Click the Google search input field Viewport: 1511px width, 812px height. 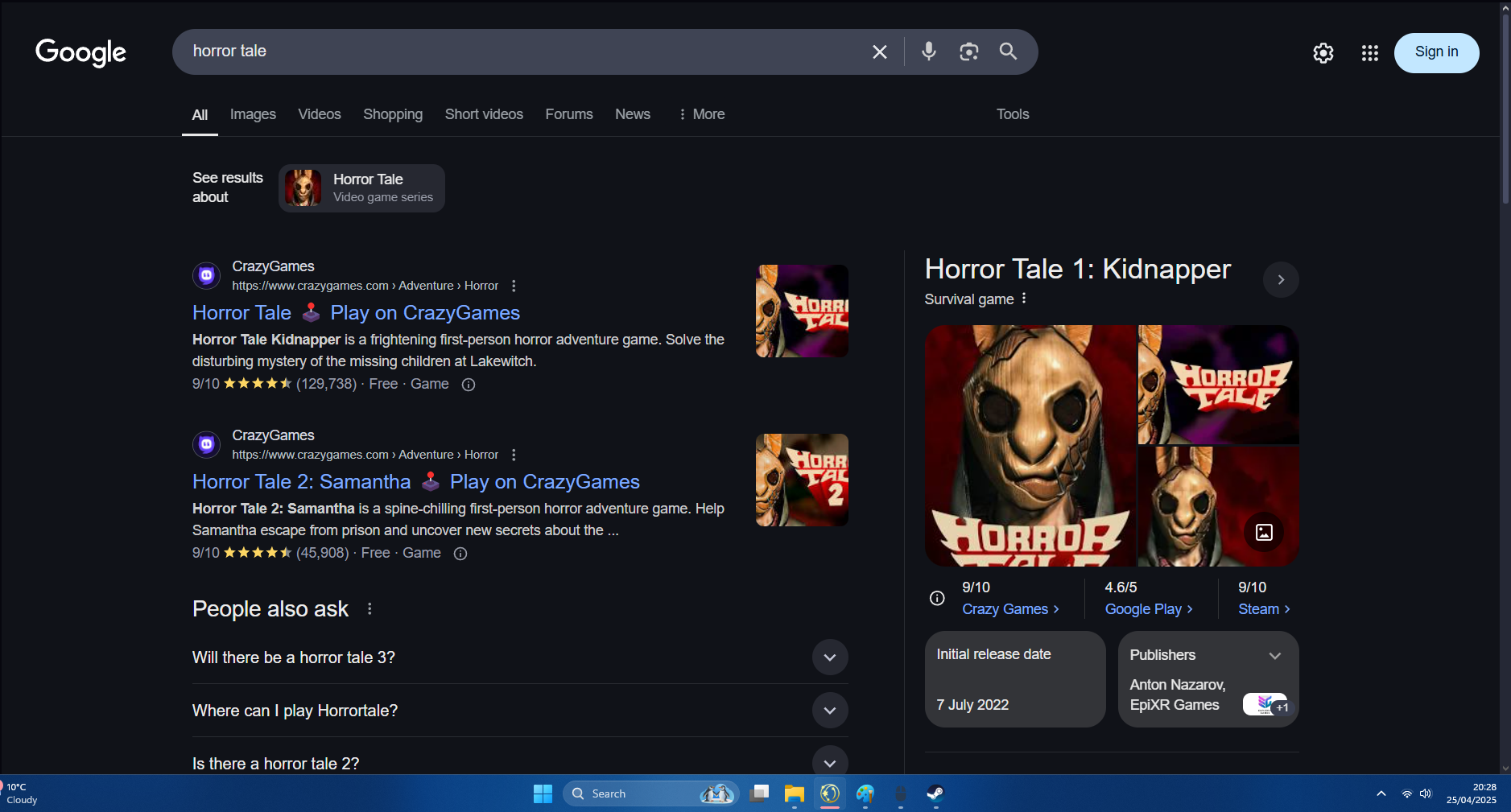click(x=523, y=52)
